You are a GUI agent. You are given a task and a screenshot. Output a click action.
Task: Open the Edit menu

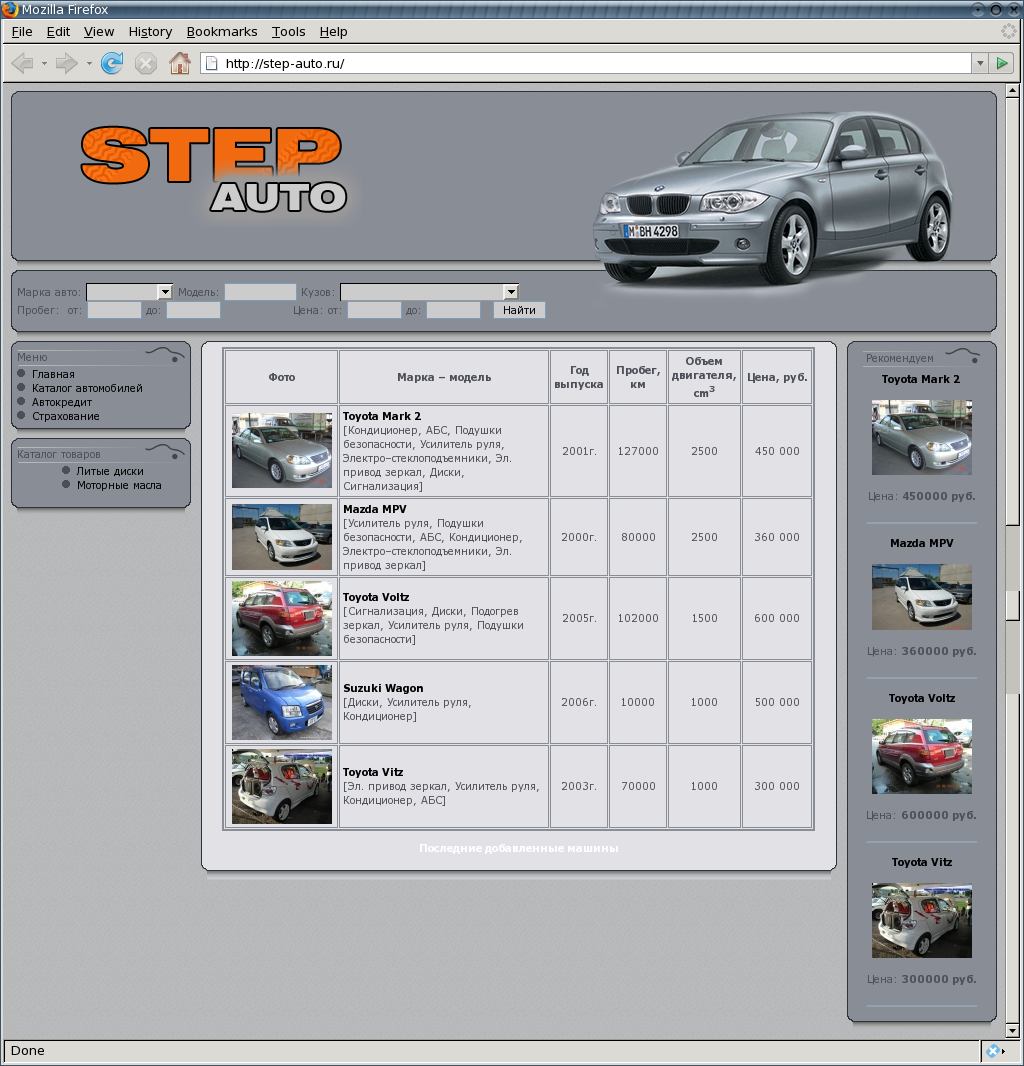click(58, 31)
